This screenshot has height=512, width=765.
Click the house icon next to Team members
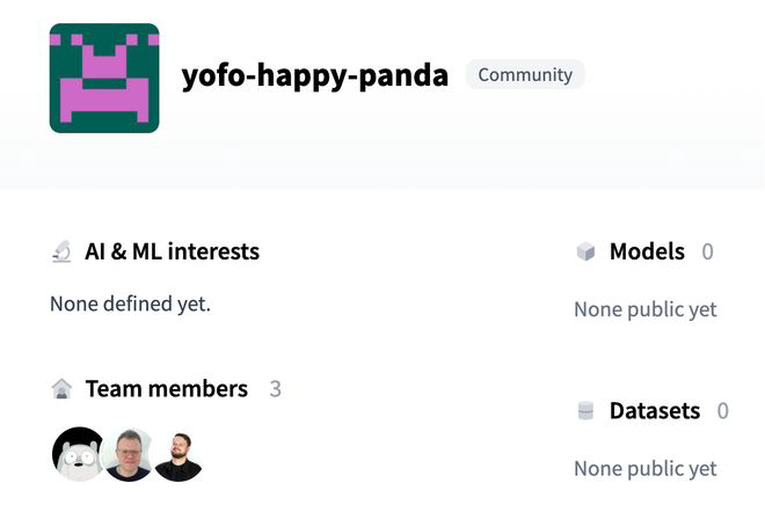pos(61,389)
